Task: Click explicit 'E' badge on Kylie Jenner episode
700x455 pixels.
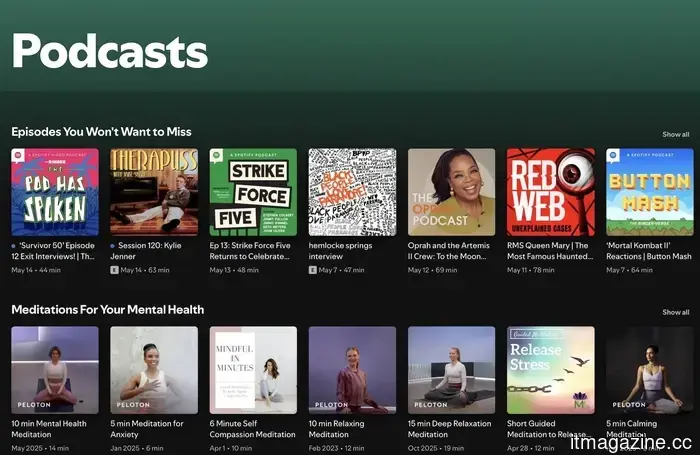Action: [114, 270]
